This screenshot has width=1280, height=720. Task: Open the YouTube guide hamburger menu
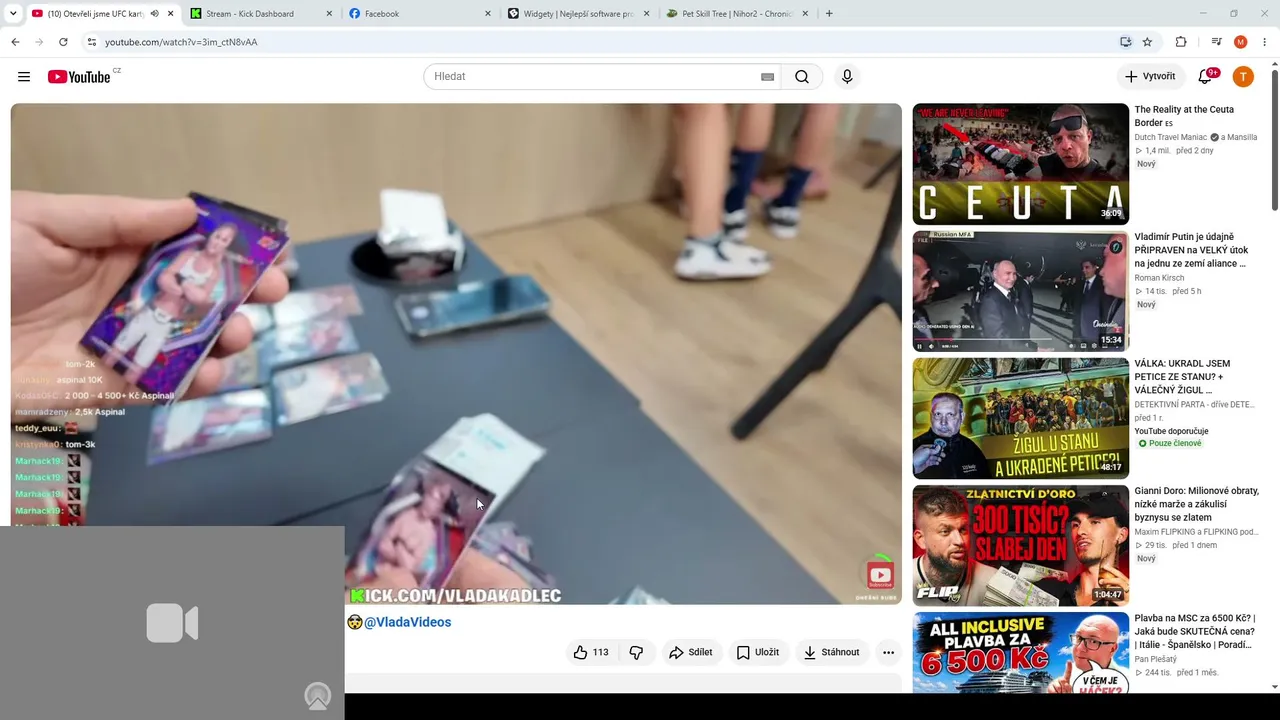[x=24, y=77]
